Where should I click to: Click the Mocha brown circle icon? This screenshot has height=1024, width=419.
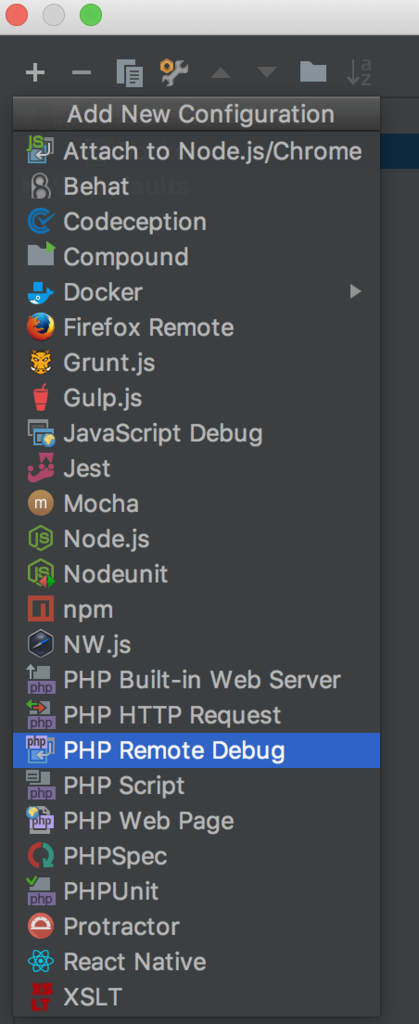(40, 504)
